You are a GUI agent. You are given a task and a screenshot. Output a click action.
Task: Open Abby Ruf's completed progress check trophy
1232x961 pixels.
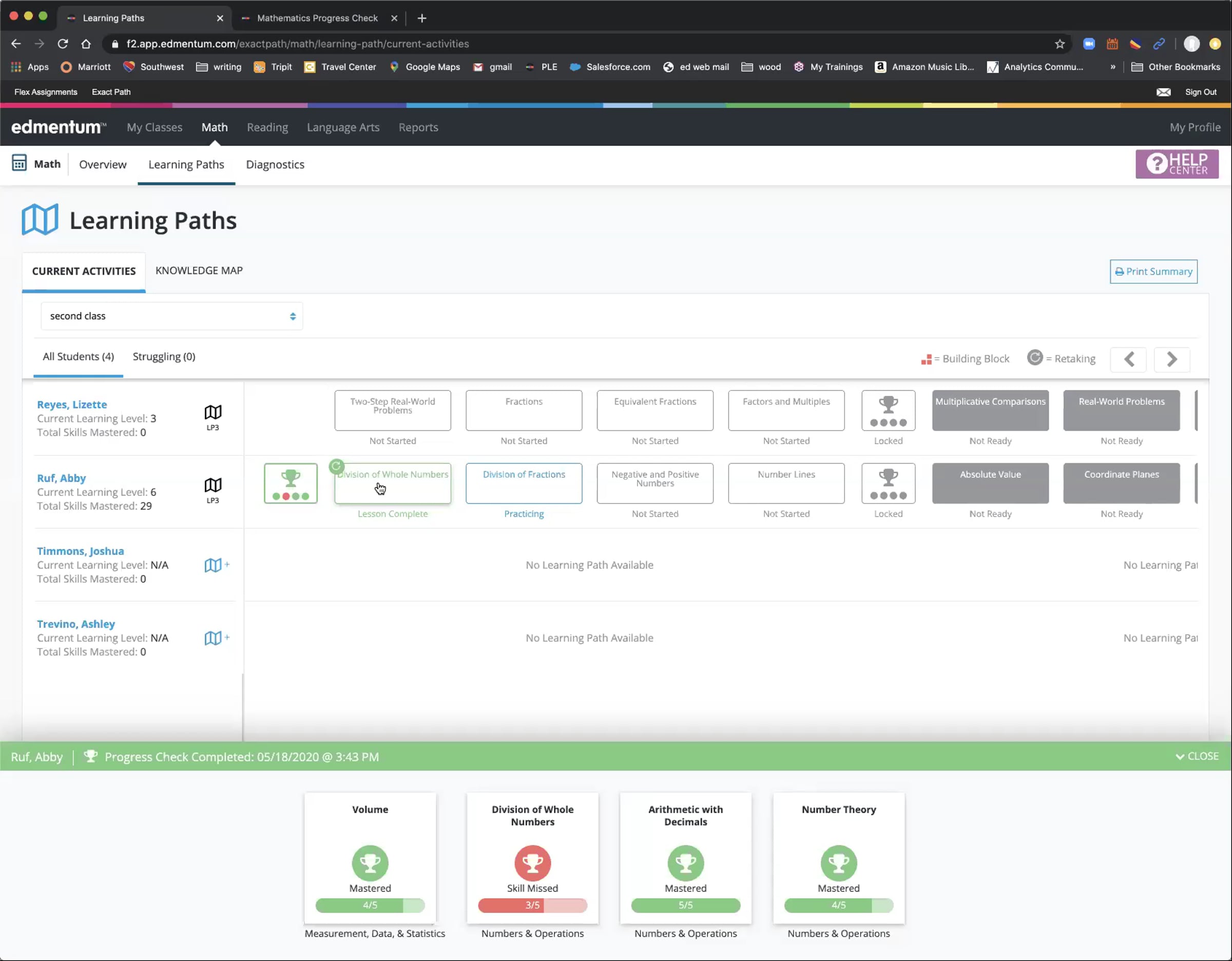point(291,483)
